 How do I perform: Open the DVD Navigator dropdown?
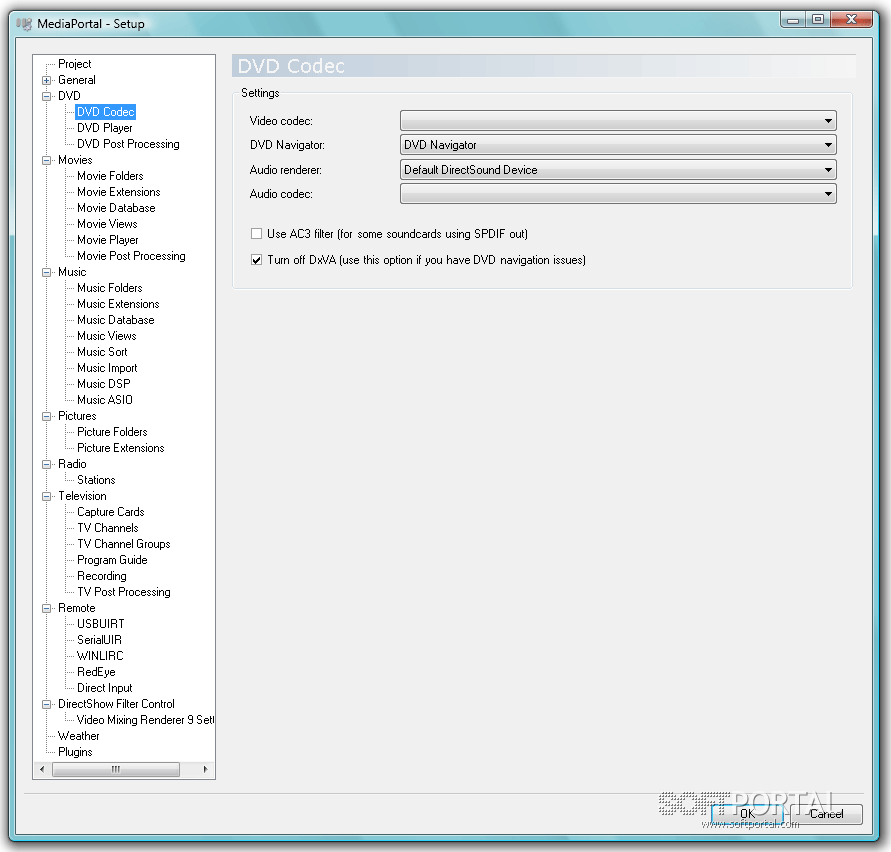click(x=618, y=145)
